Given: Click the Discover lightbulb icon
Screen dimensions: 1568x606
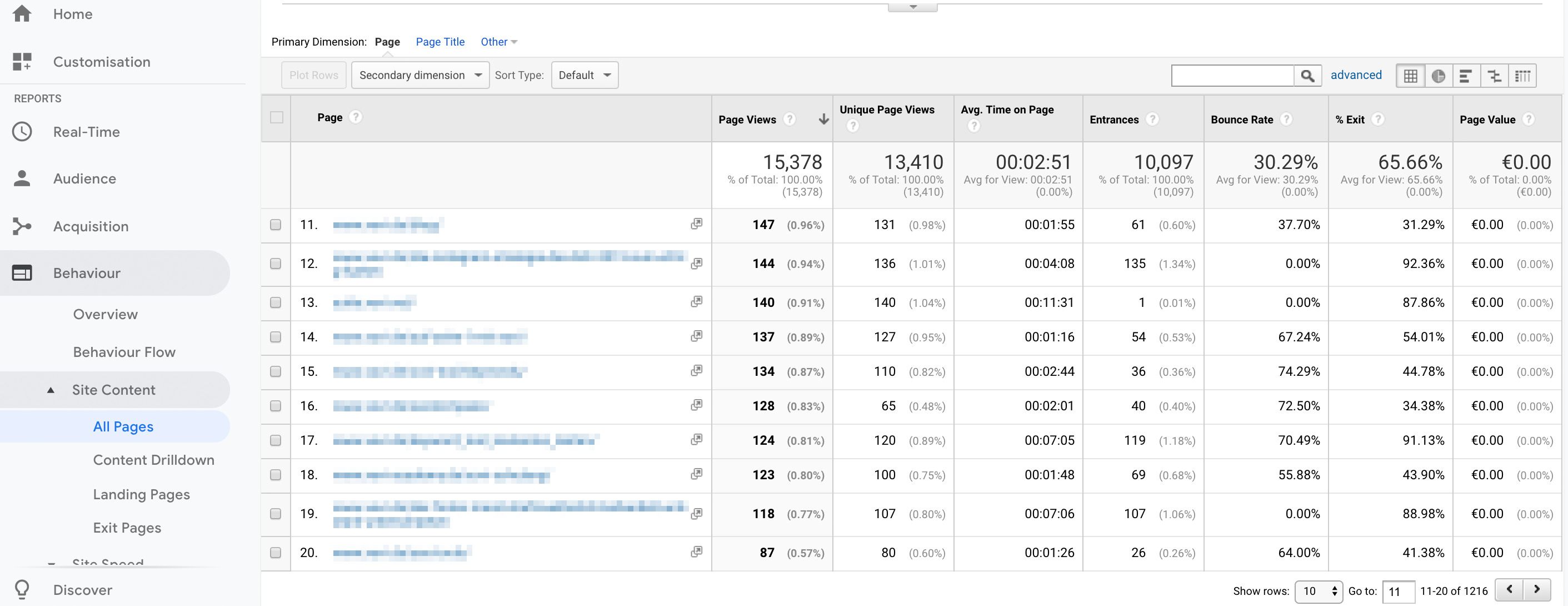Looking at the screenshot, I should coord(22,589).
